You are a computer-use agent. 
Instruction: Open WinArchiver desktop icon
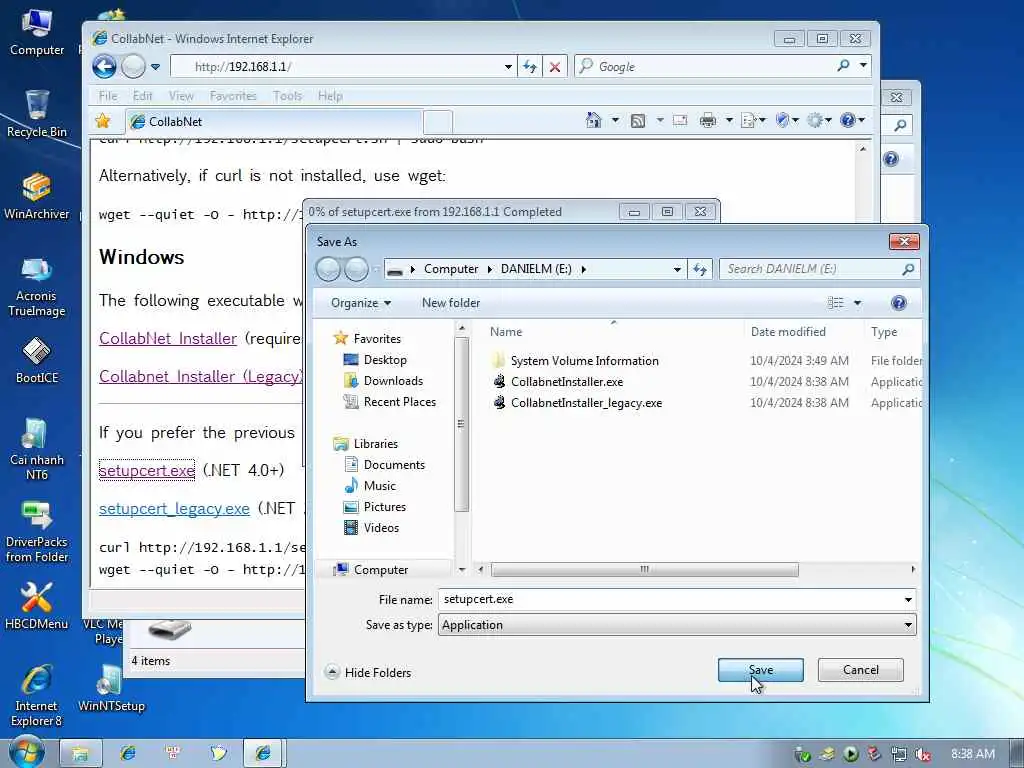tap(37, 197)
